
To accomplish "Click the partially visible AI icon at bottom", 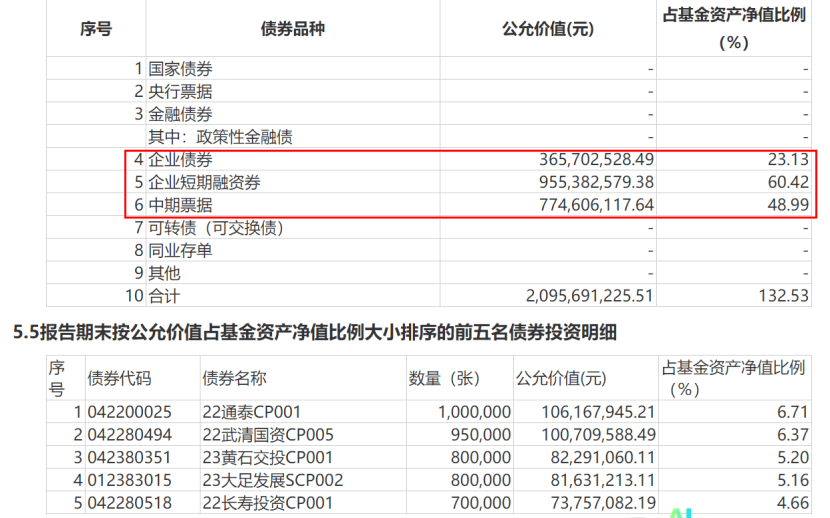I will (x=682, y=512).
